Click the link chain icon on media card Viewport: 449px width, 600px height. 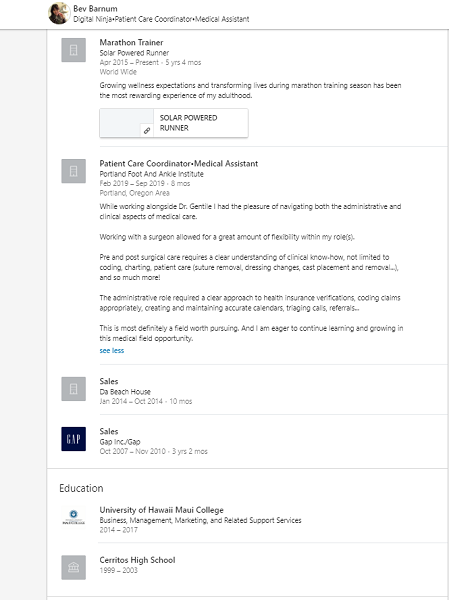point(147,130)
